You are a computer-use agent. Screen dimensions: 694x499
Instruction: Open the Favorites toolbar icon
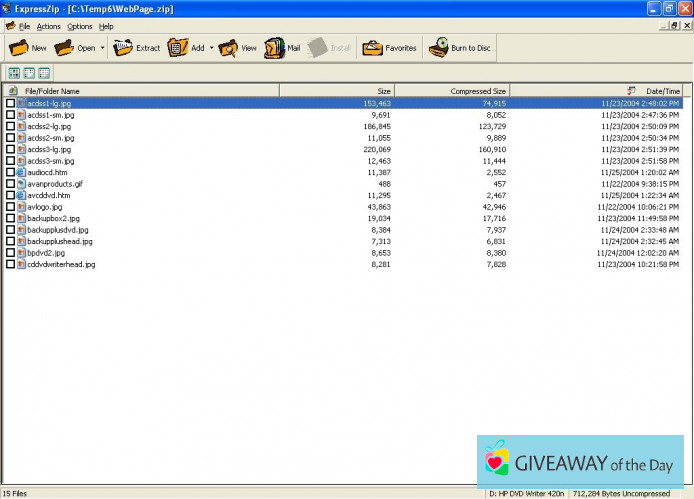(x=372, y=48)
